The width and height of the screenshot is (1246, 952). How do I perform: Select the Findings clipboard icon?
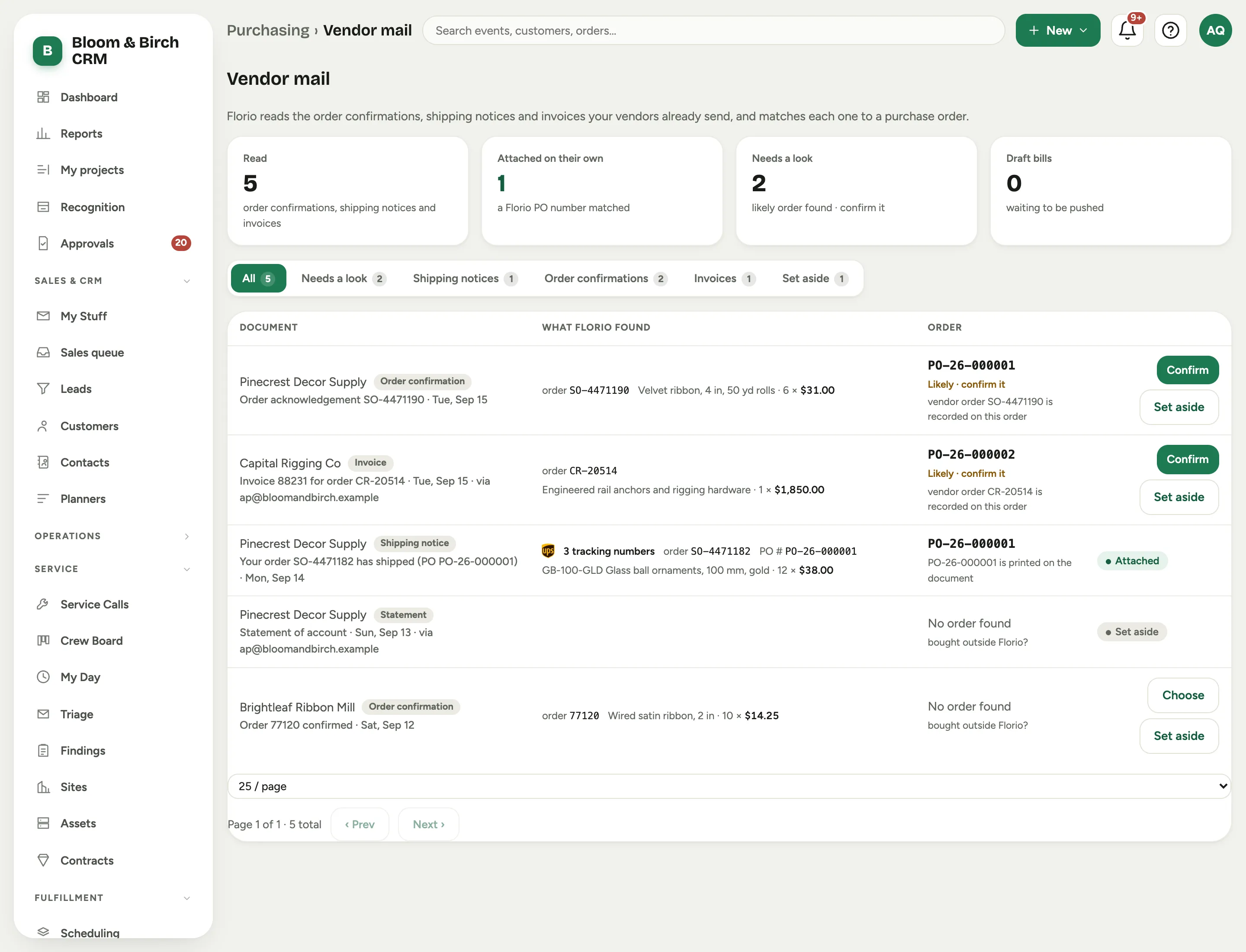(x=43, y=750)
